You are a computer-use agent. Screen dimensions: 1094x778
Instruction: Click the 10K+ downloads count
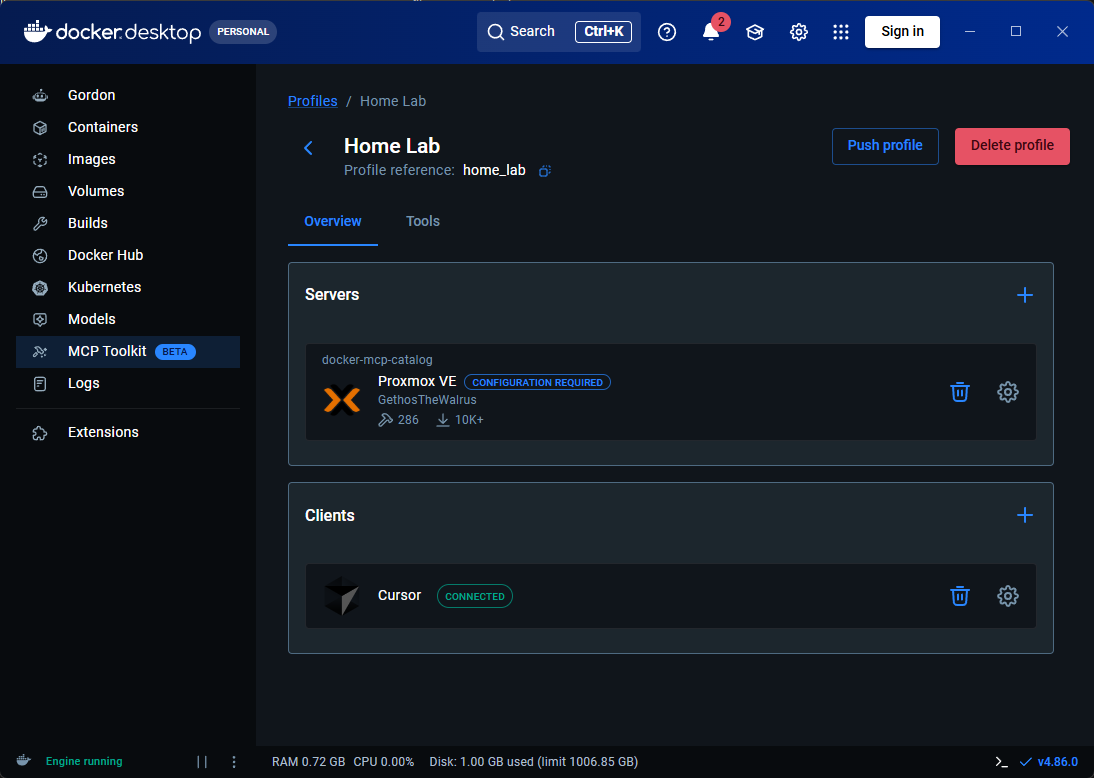click(460, 420)
